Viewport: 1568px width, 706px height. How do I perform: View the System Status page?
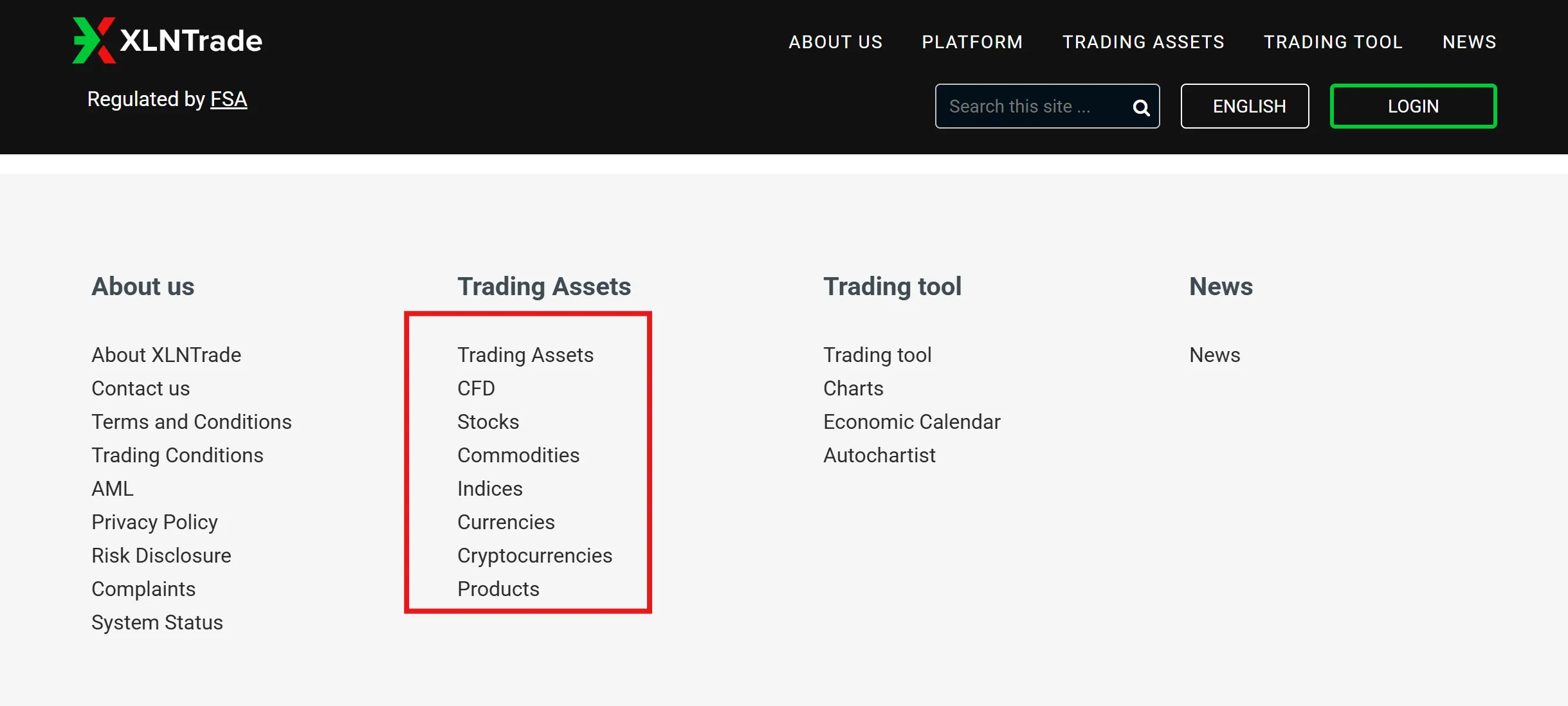point(157,622)
